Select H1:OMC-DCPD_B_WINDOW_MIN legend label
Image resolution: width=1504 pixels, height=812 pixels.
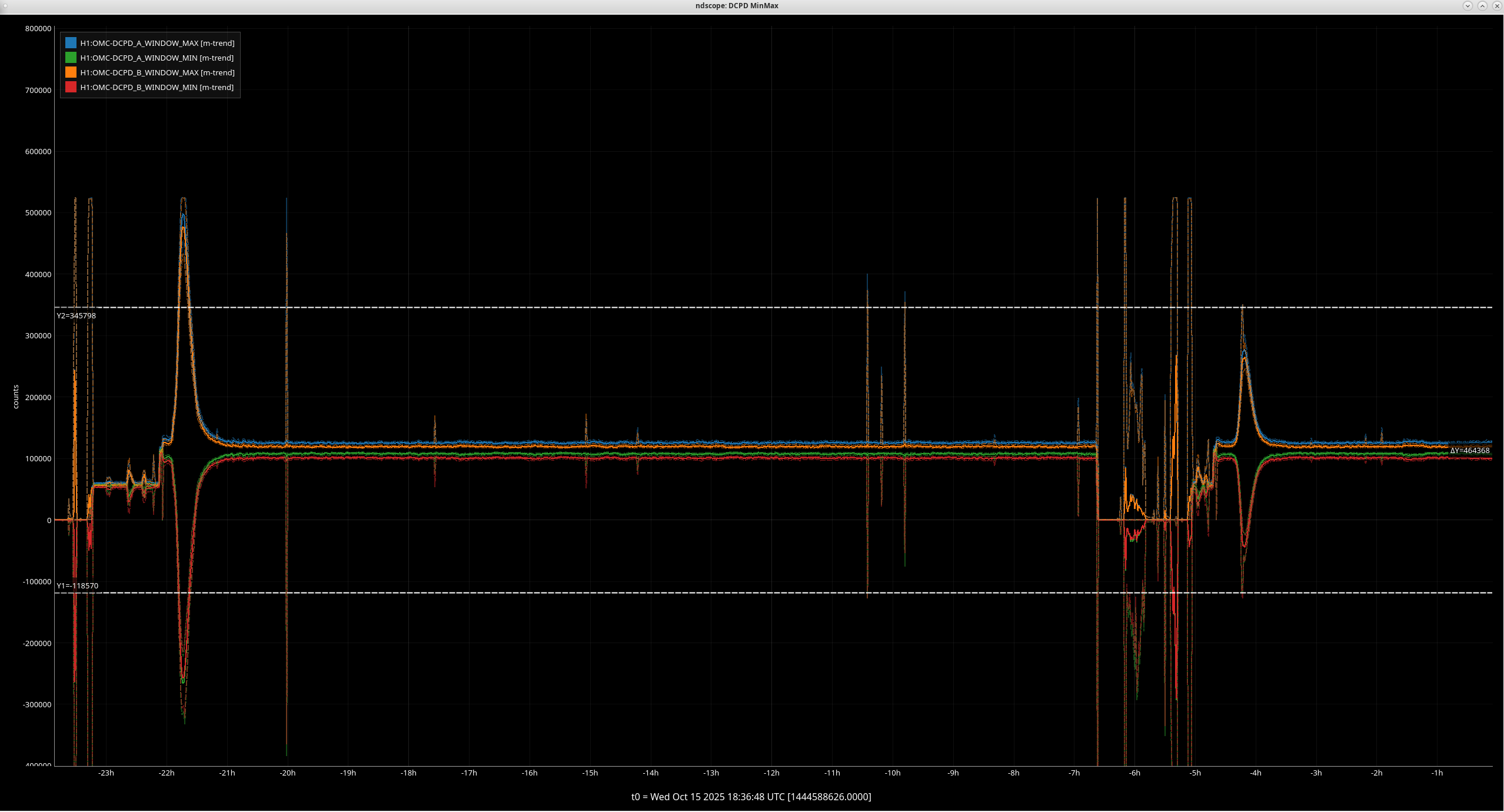pyautogui.click(x=157, y=87)
